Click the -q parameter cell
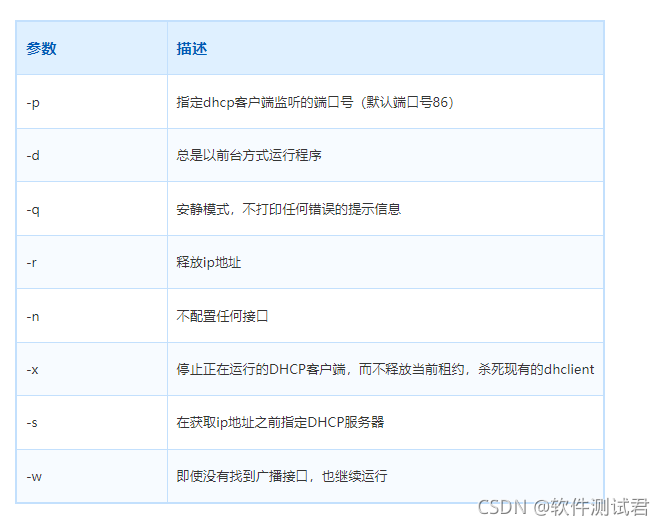The height and width of the screenshot is (525, 665). (x=92, y=209)
